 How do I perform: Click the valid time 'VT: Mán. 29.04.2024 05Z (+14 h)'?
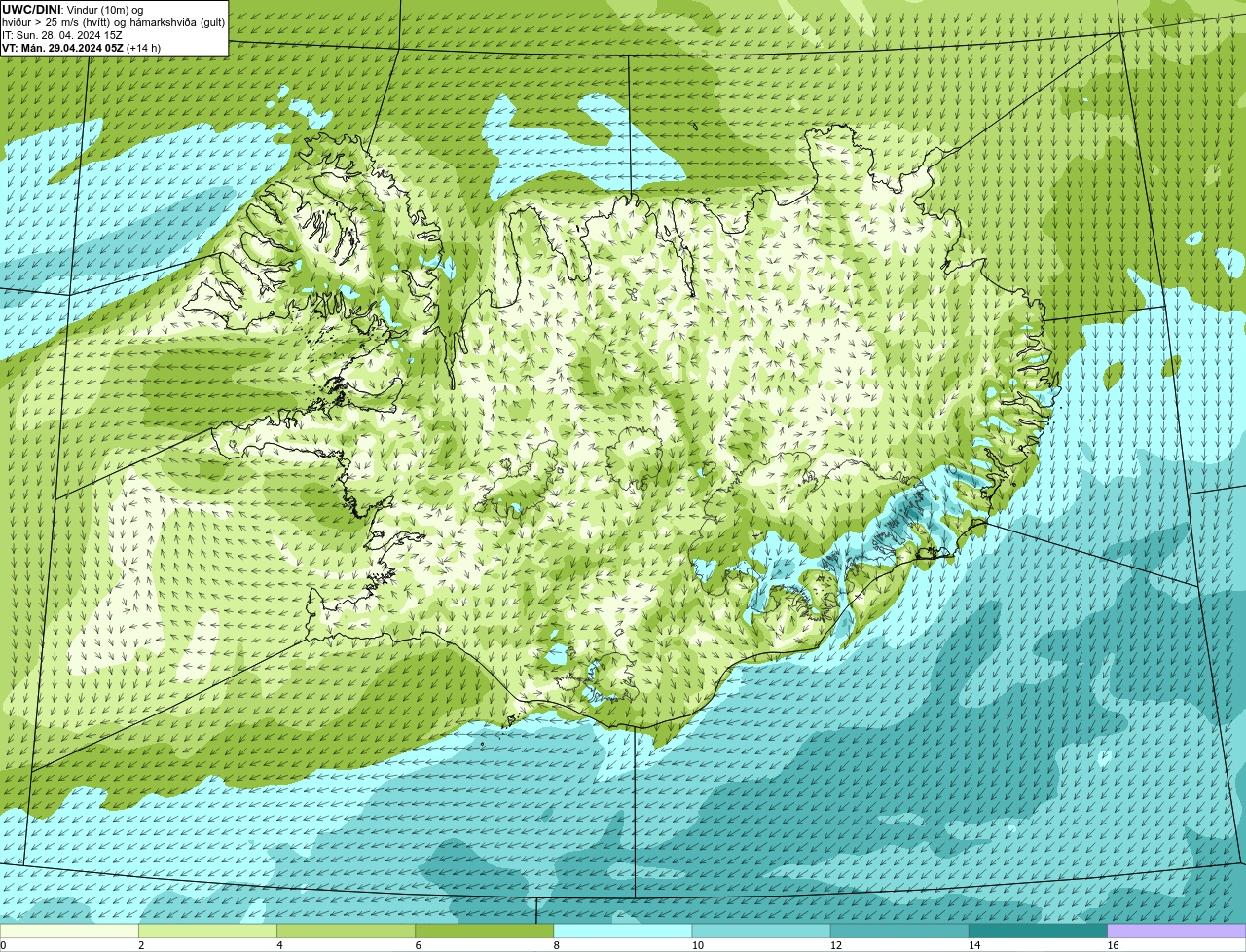[82, 48]
